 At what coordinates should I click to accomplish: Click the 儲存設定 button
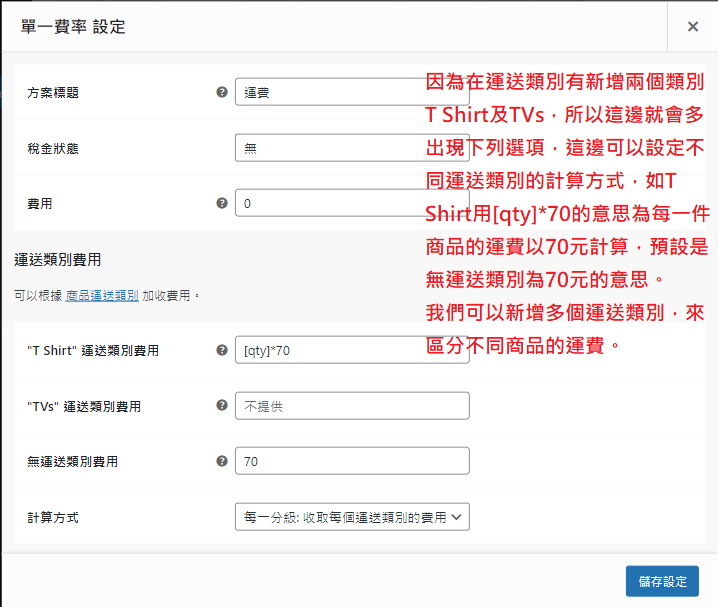(662, 581)
